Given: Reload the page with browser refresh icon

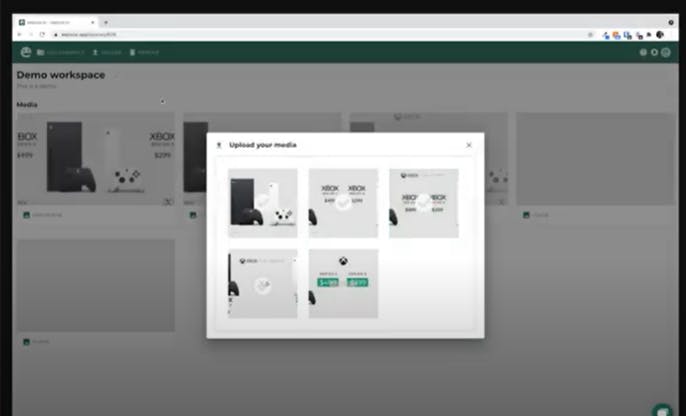Looking at the screenshot, I should [42, 35].
